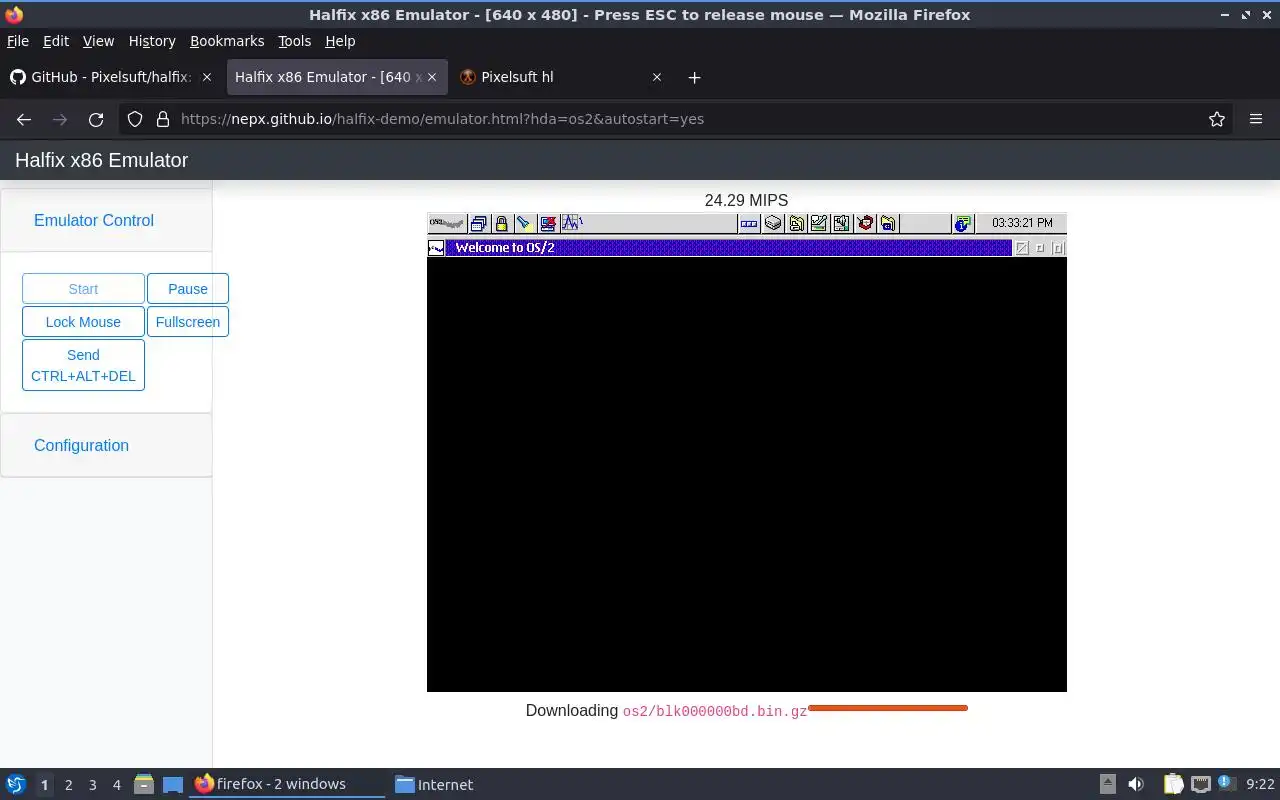
Task: Click the red shutdown computer icon
Action: 547,223
